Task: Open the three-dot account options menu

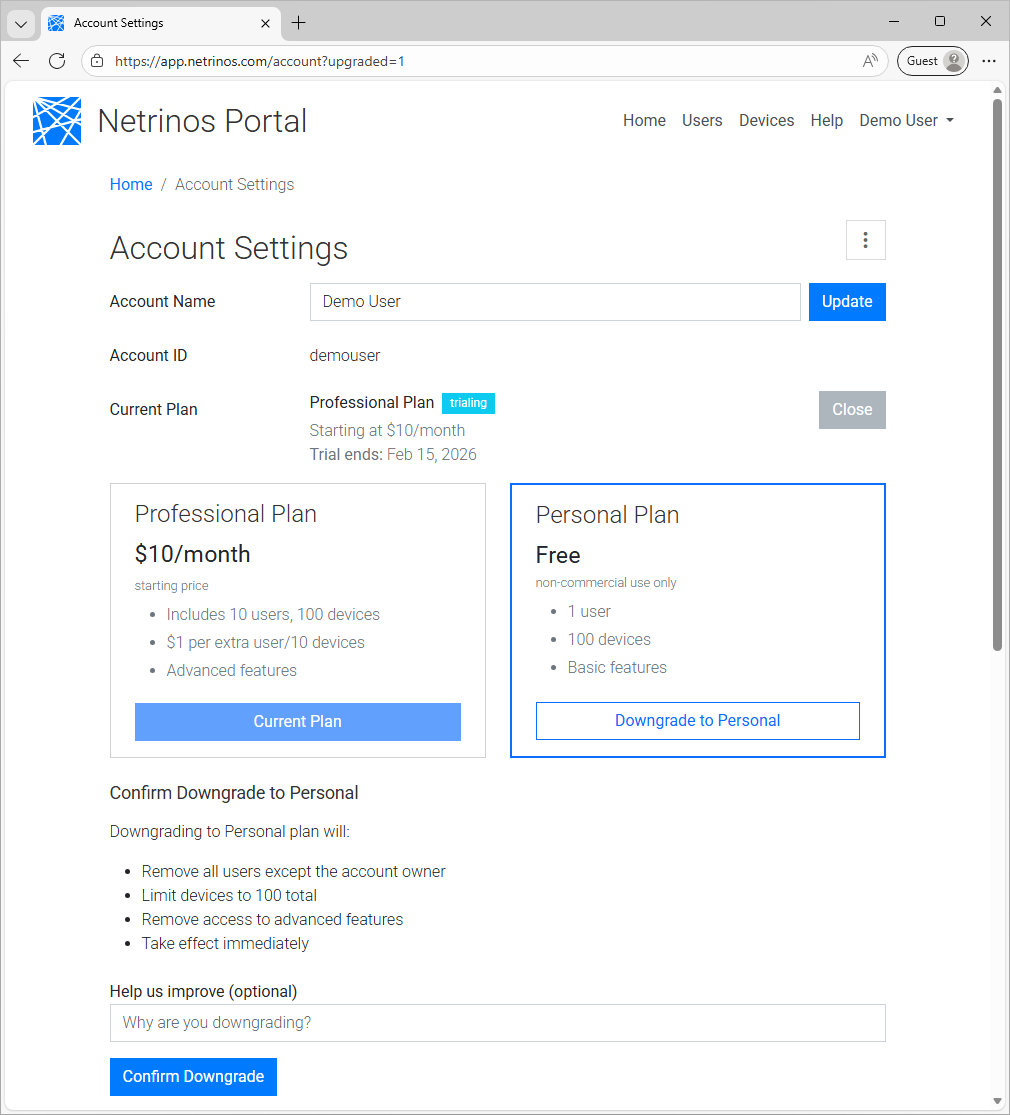Action: 865,240
